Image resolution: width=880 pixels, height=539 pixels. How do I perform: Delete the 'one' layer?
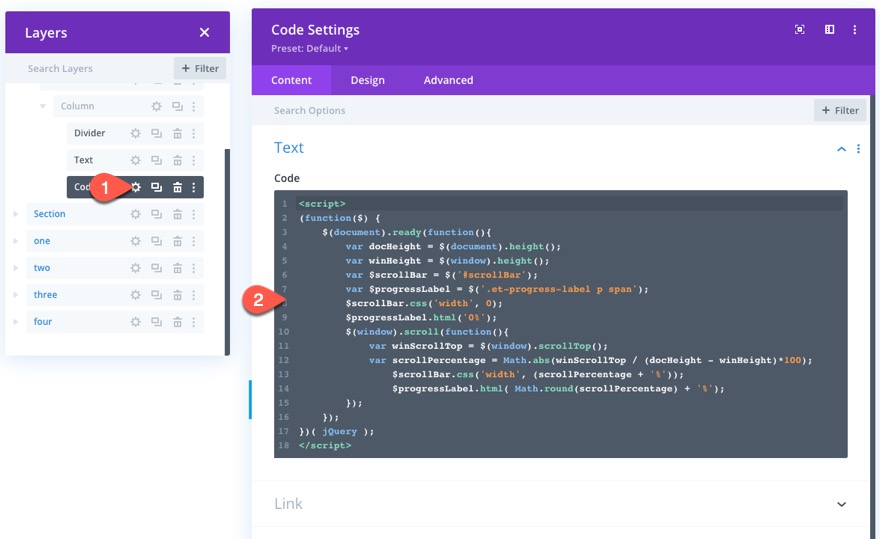coord(177,241)
